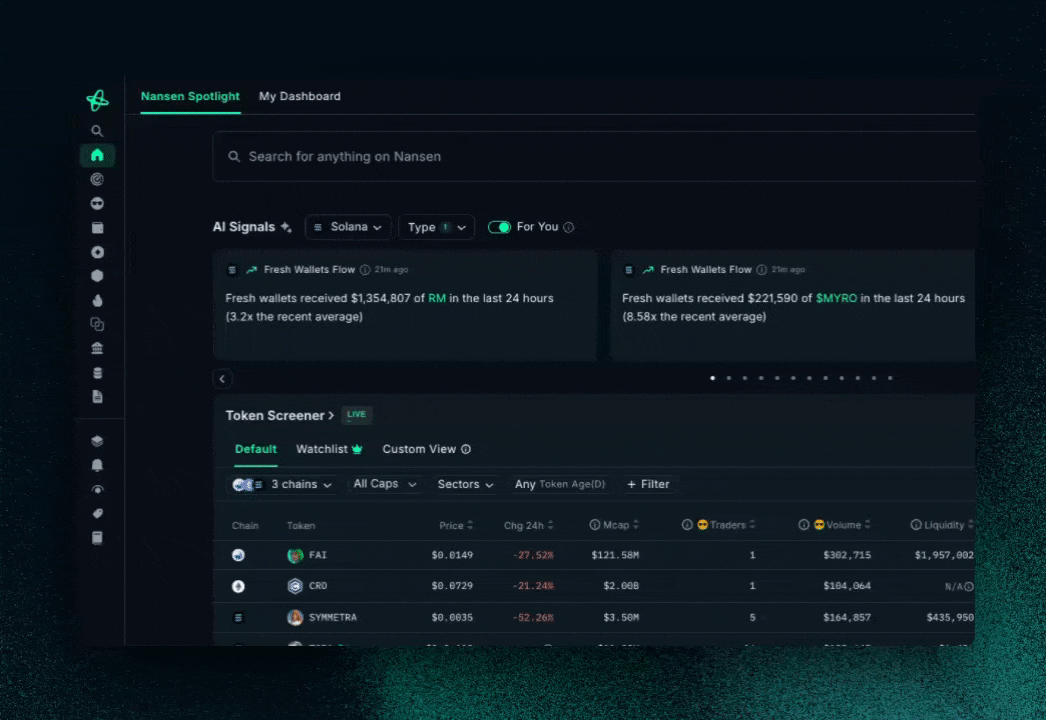This screenshot has width=1046, height=720.
Task: Expand the Type filter dropdown
Action: [x=436, y=227]
